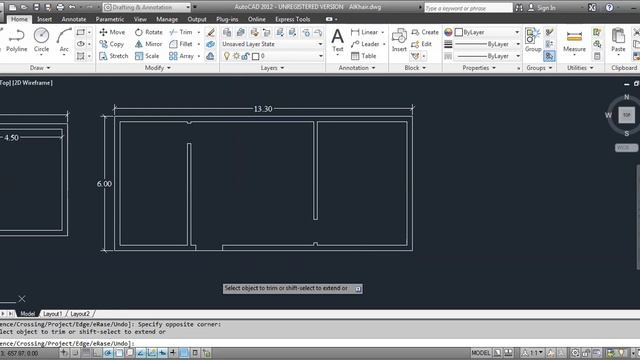Click the Table annotation tool
The image size is (640, 360).
pyautogui.click(x=363, y=56)
